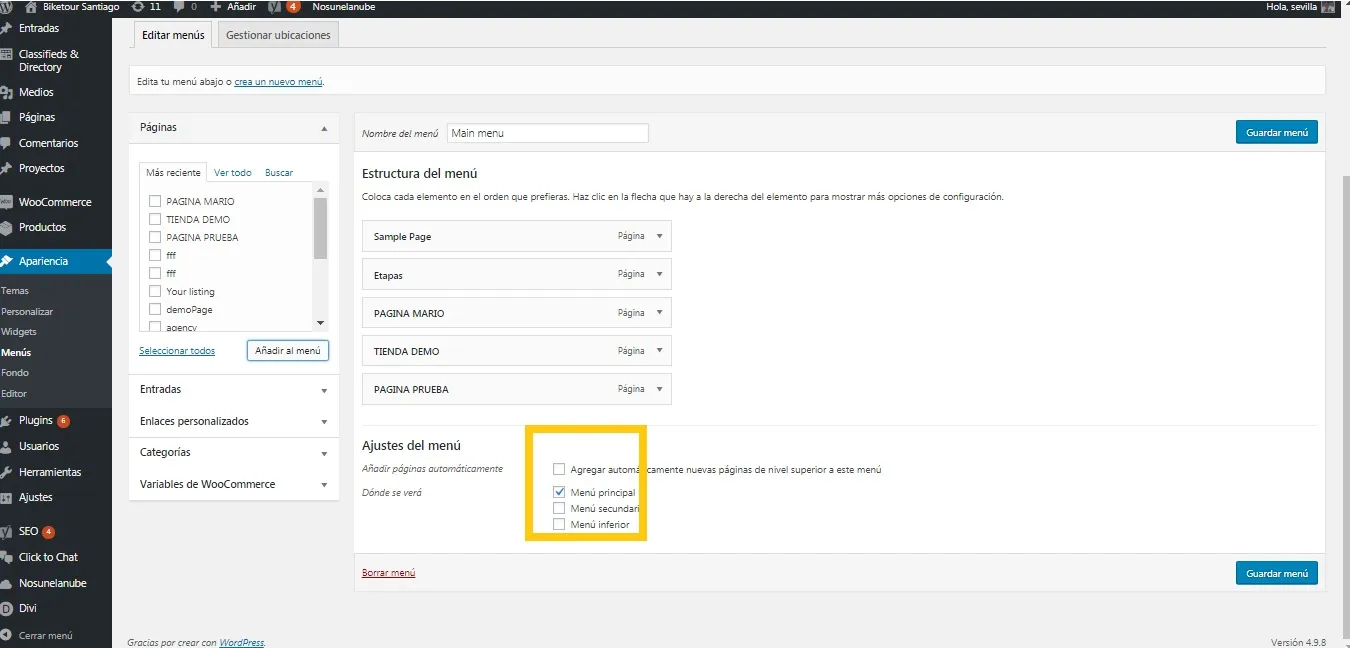
Task: Click the WordPress logo icon in admin bar
Action: [x=8, y=7]
